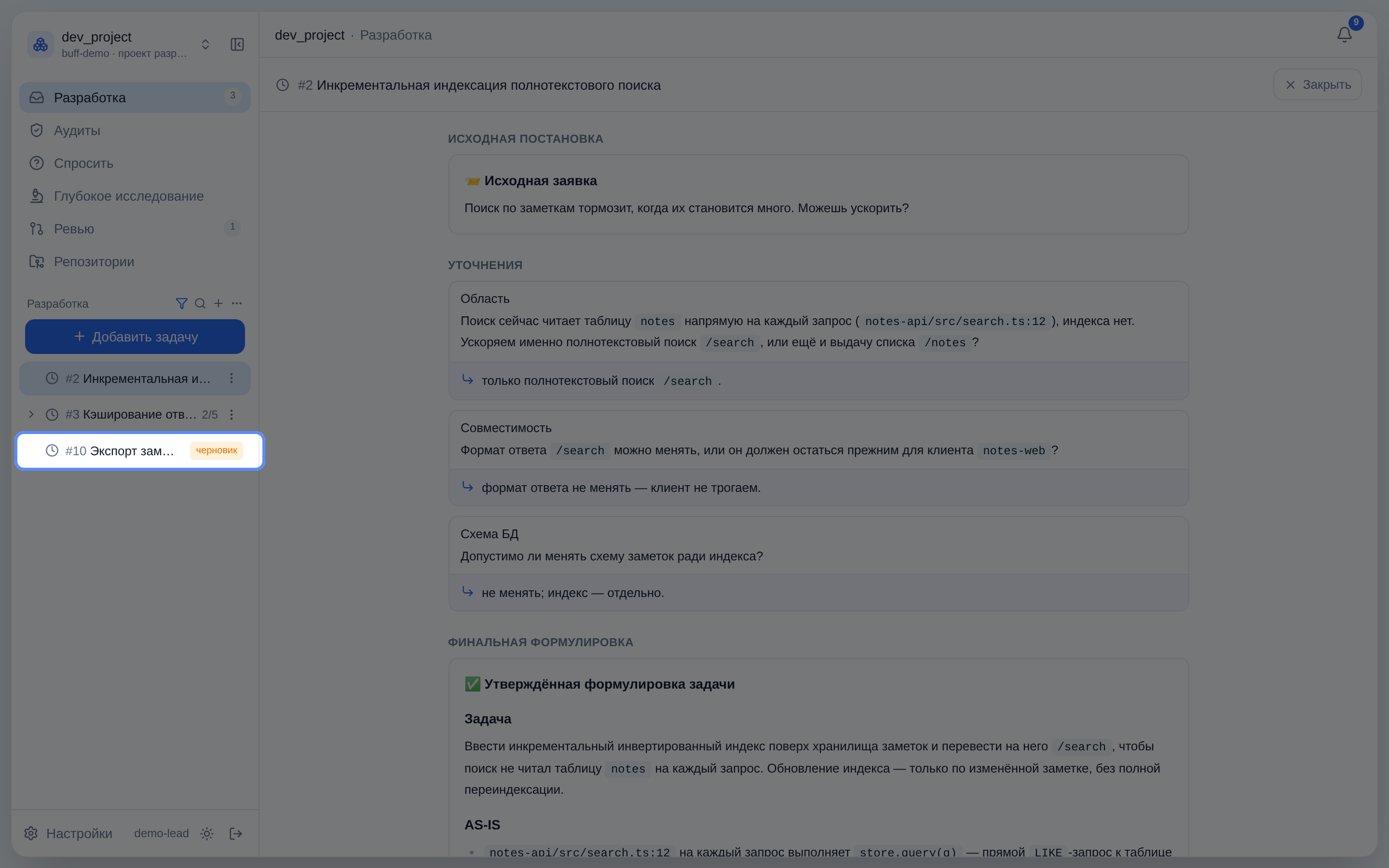Search tasks with the magnifier icon
Viewport: 1389px width, 868px height.
pos(200,303)
